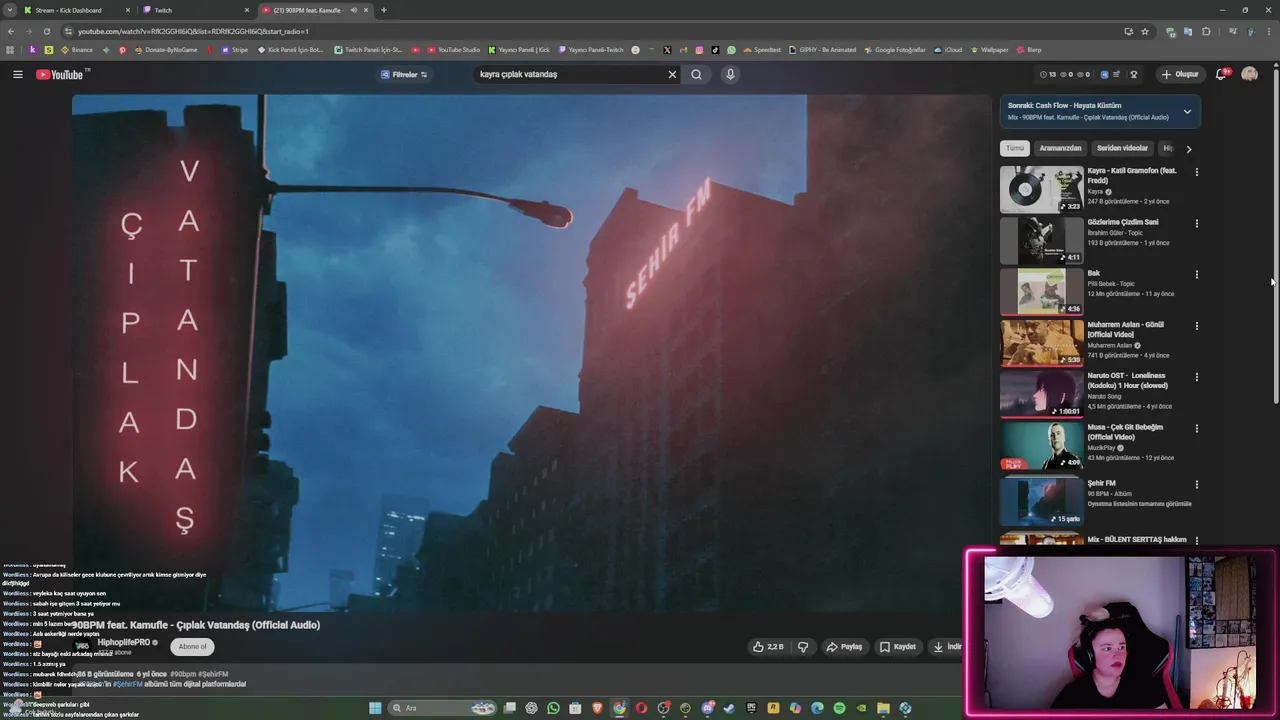
Task: Open the Windows Start menu
Action: [375, 708]
